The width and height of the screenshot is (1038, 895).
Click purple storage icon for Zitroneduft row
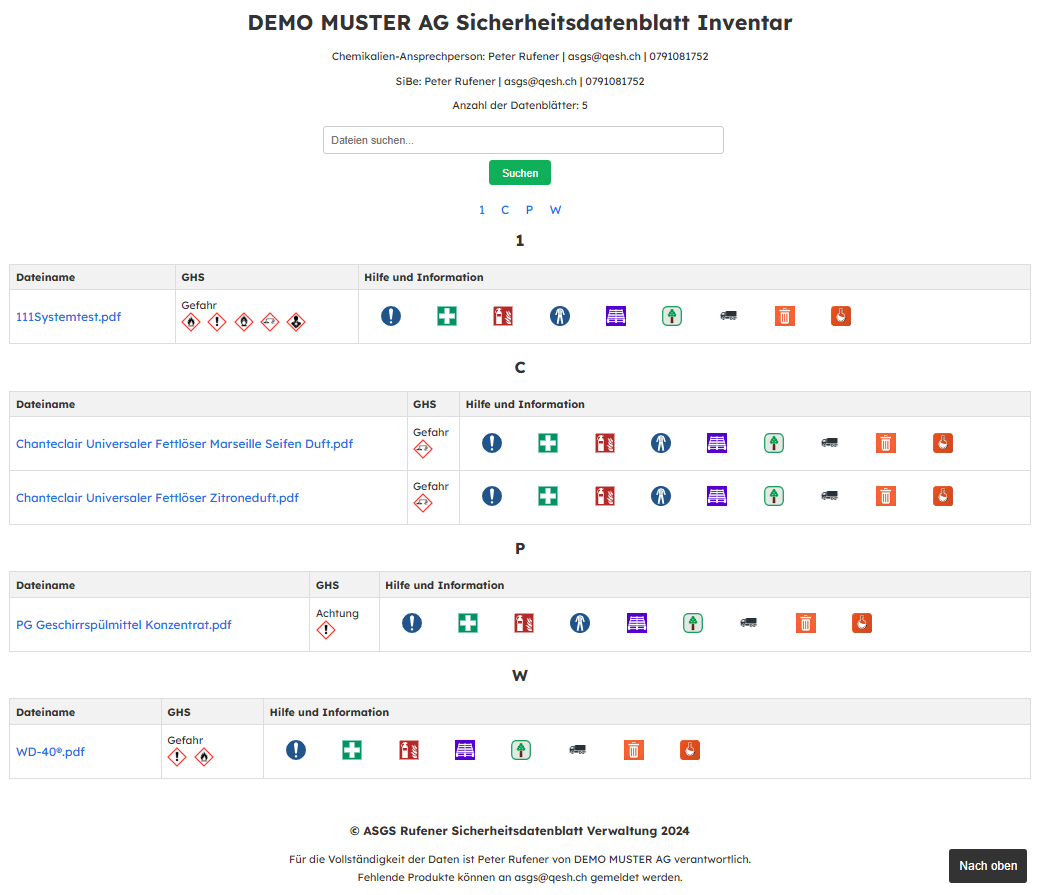716,496
